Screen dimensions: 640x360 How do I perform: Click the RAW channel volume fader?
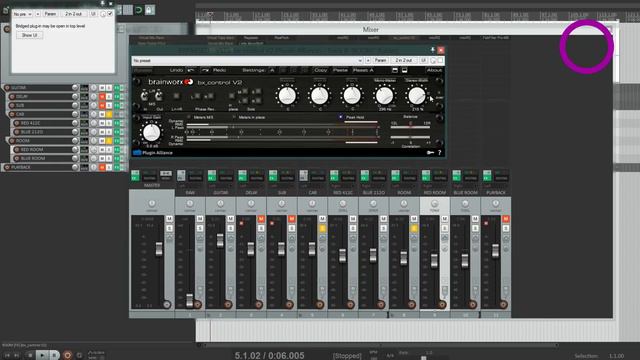coord(189,300)
